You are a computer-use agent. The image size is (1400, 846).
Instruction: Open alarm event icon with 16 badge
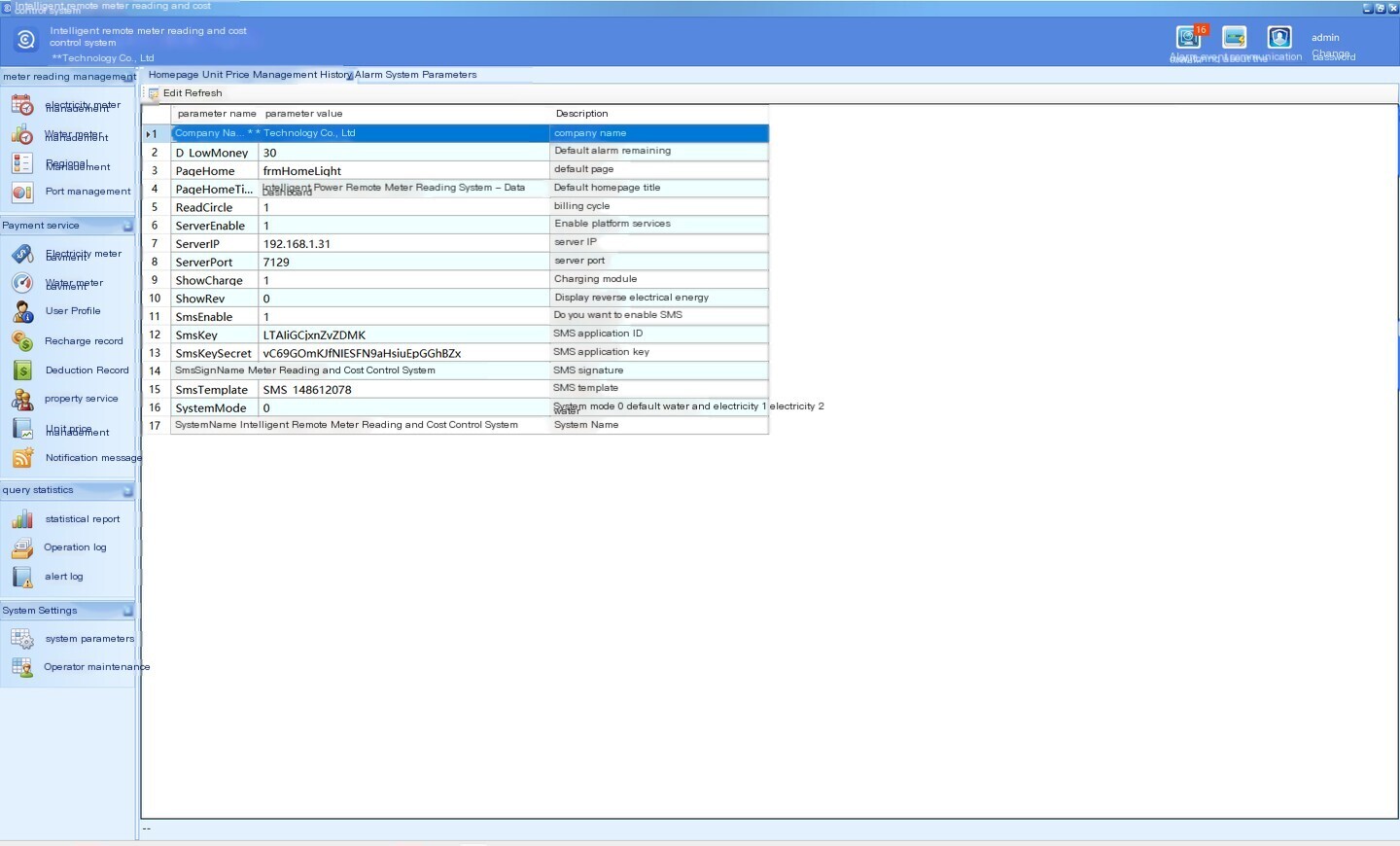tap(1189, 37)
